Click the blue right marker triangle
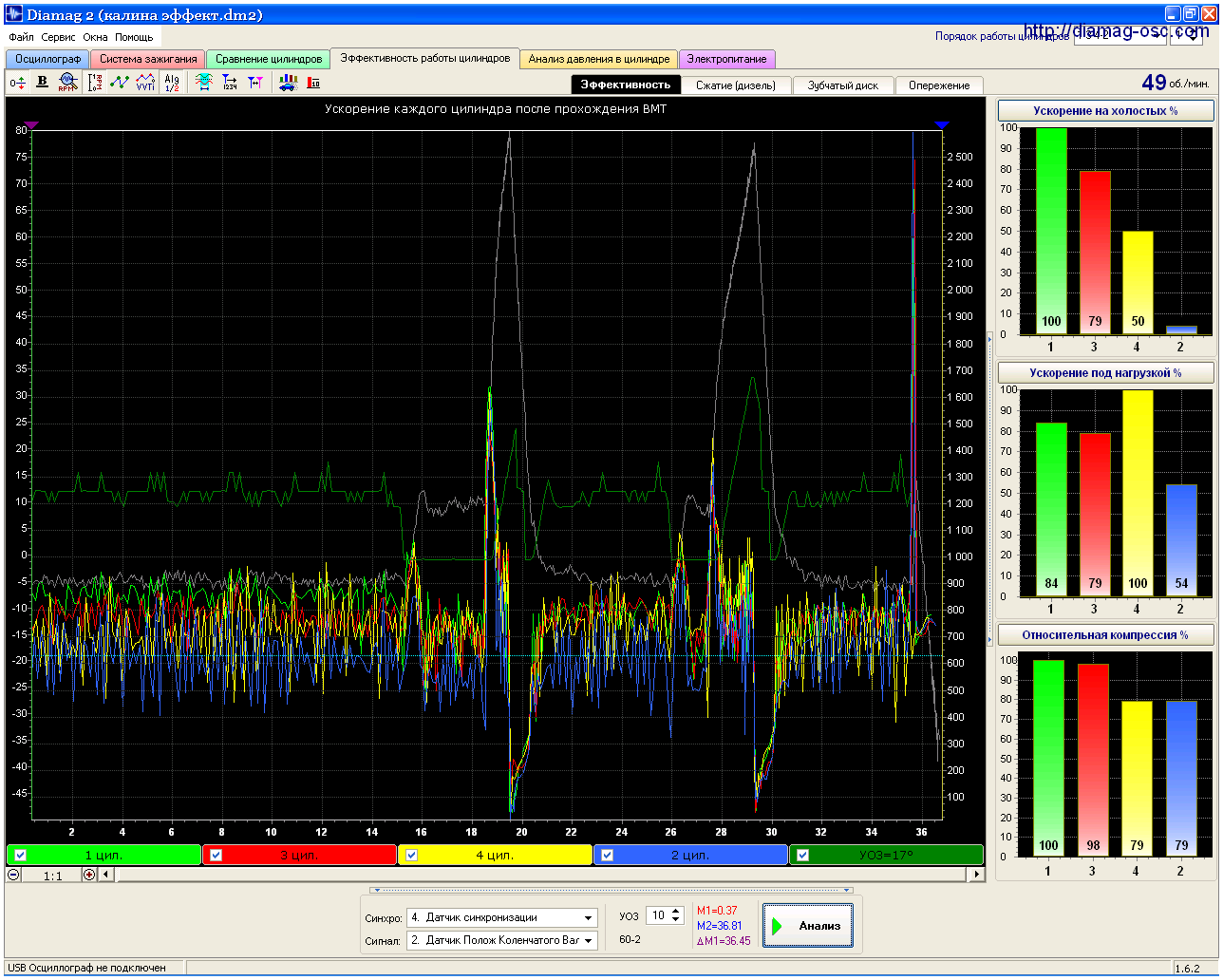Screen dimensions: 1223x980 tap(941, 124)
